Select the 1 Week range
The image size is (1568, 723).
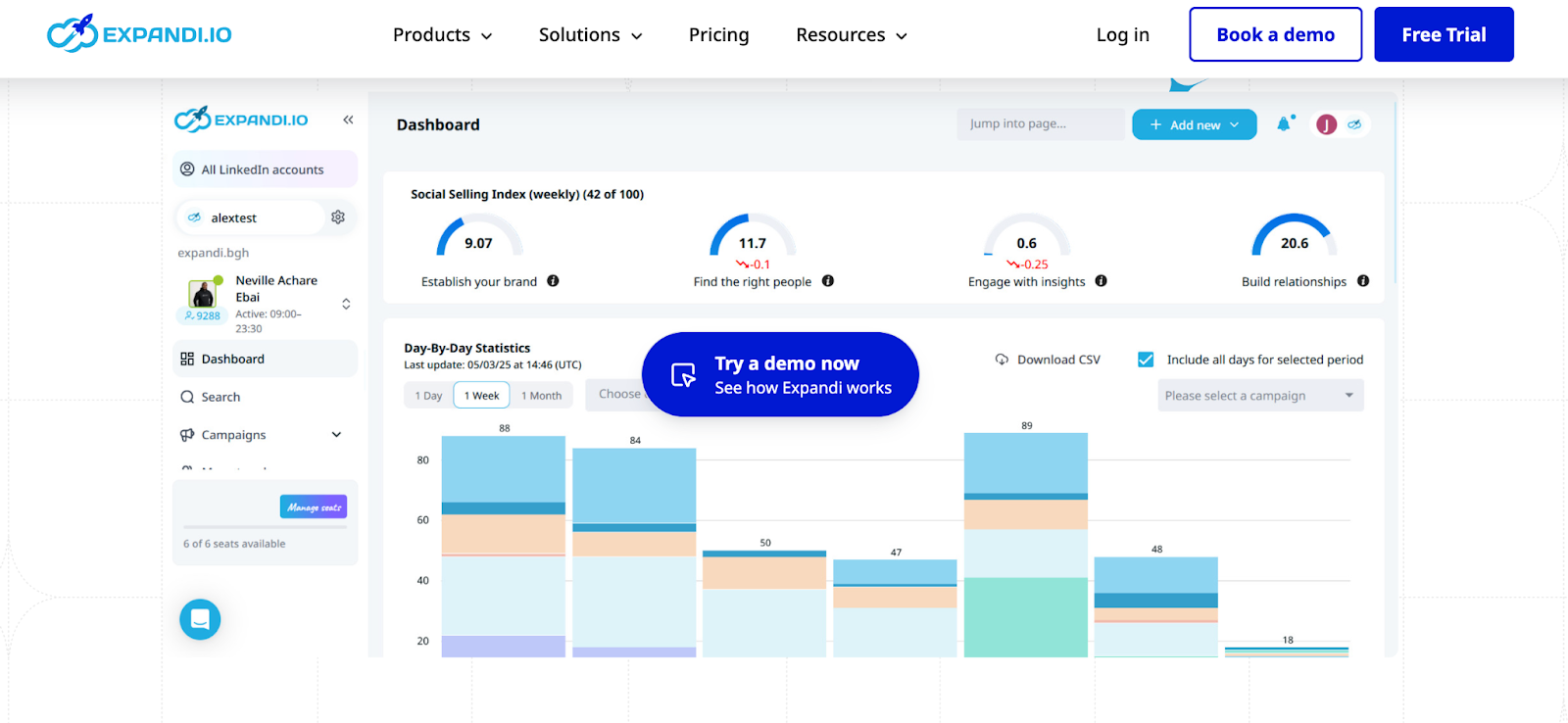481,396
